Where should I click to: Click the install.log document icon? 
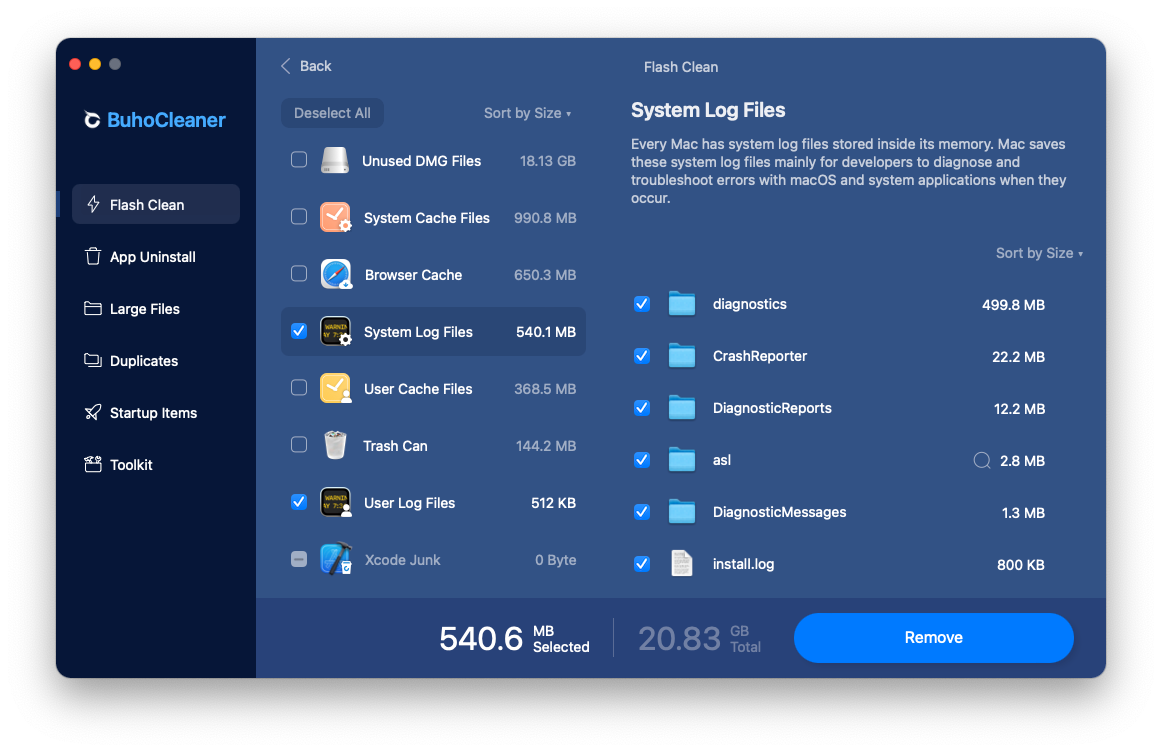[682, 563]
